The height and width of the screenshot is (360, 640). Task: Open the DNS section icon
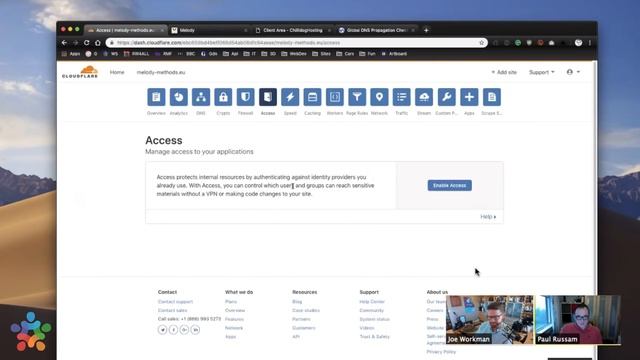point(201,97)
